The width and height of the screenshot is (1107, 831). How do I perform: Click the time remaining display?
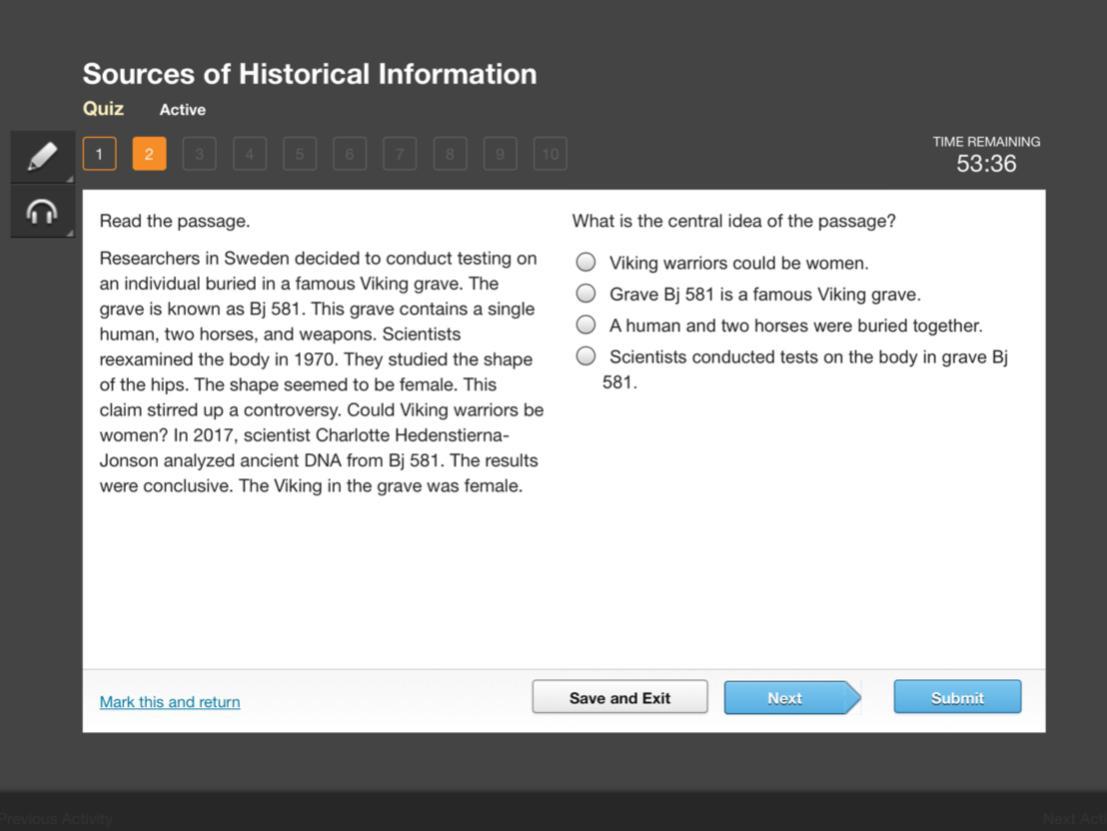986,156
